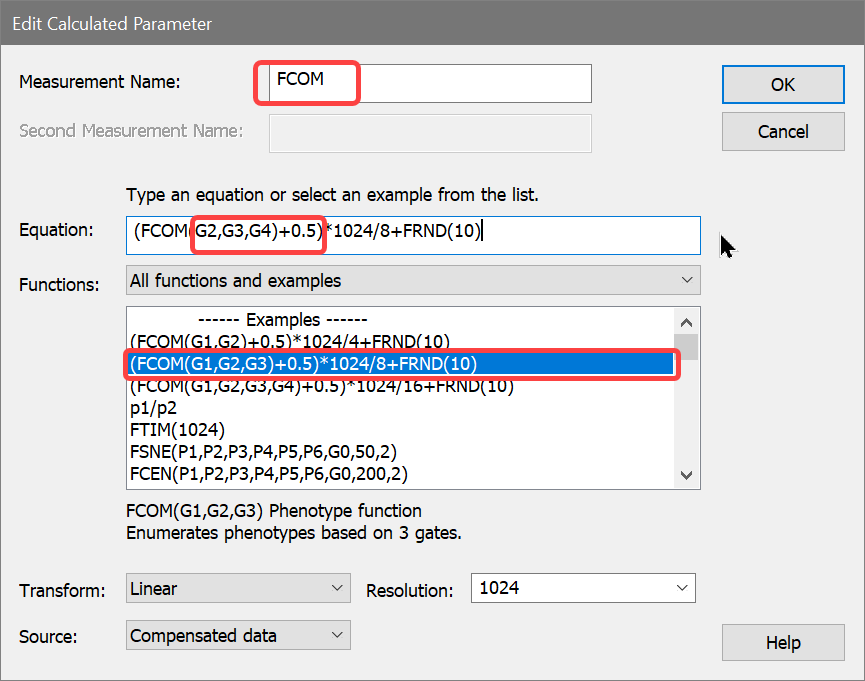Click the examples list scrollbar thumb
865x681 pixels.
tap(686, 347)
